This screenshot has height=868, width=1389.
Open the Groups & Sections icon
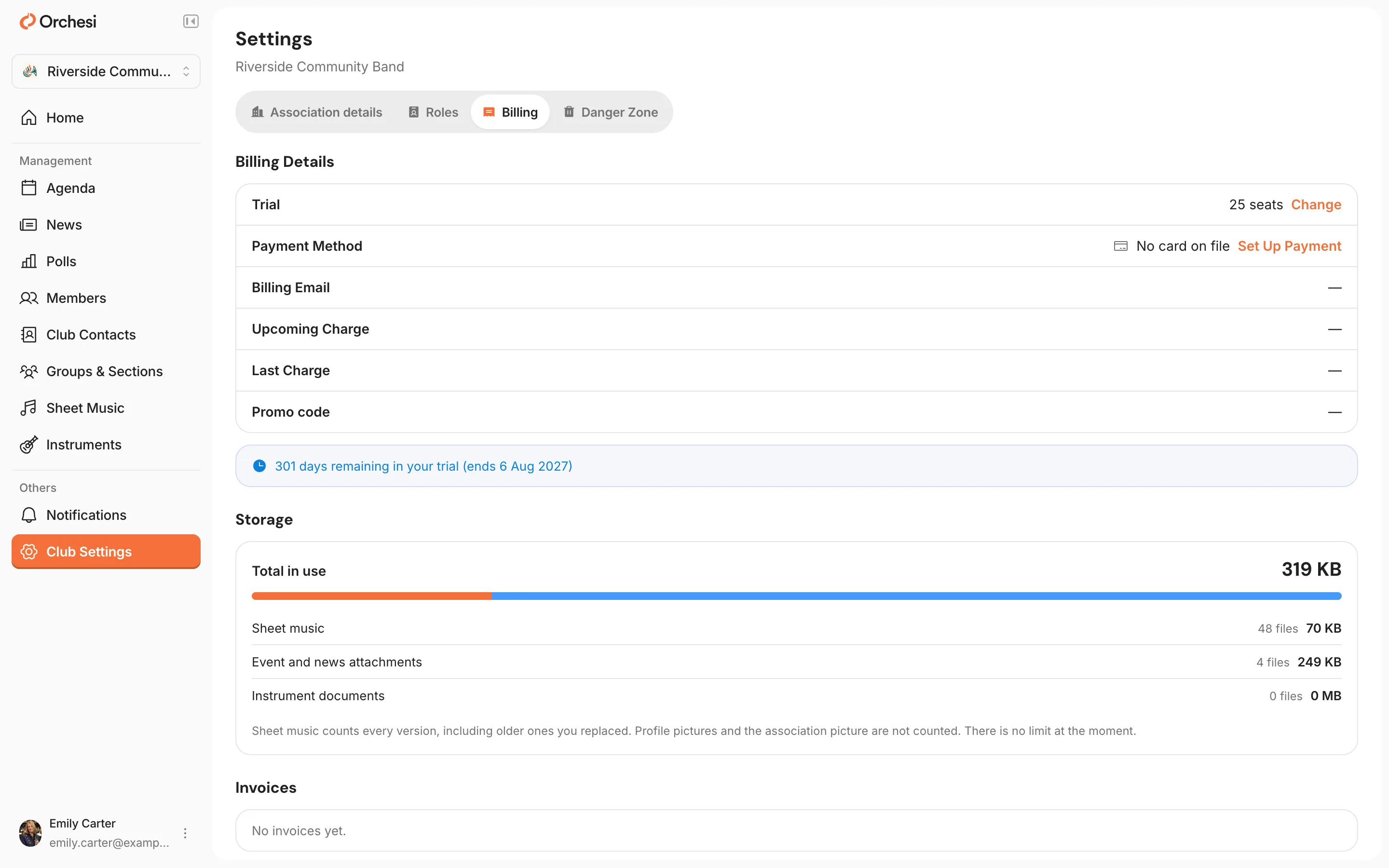[29, 371]
